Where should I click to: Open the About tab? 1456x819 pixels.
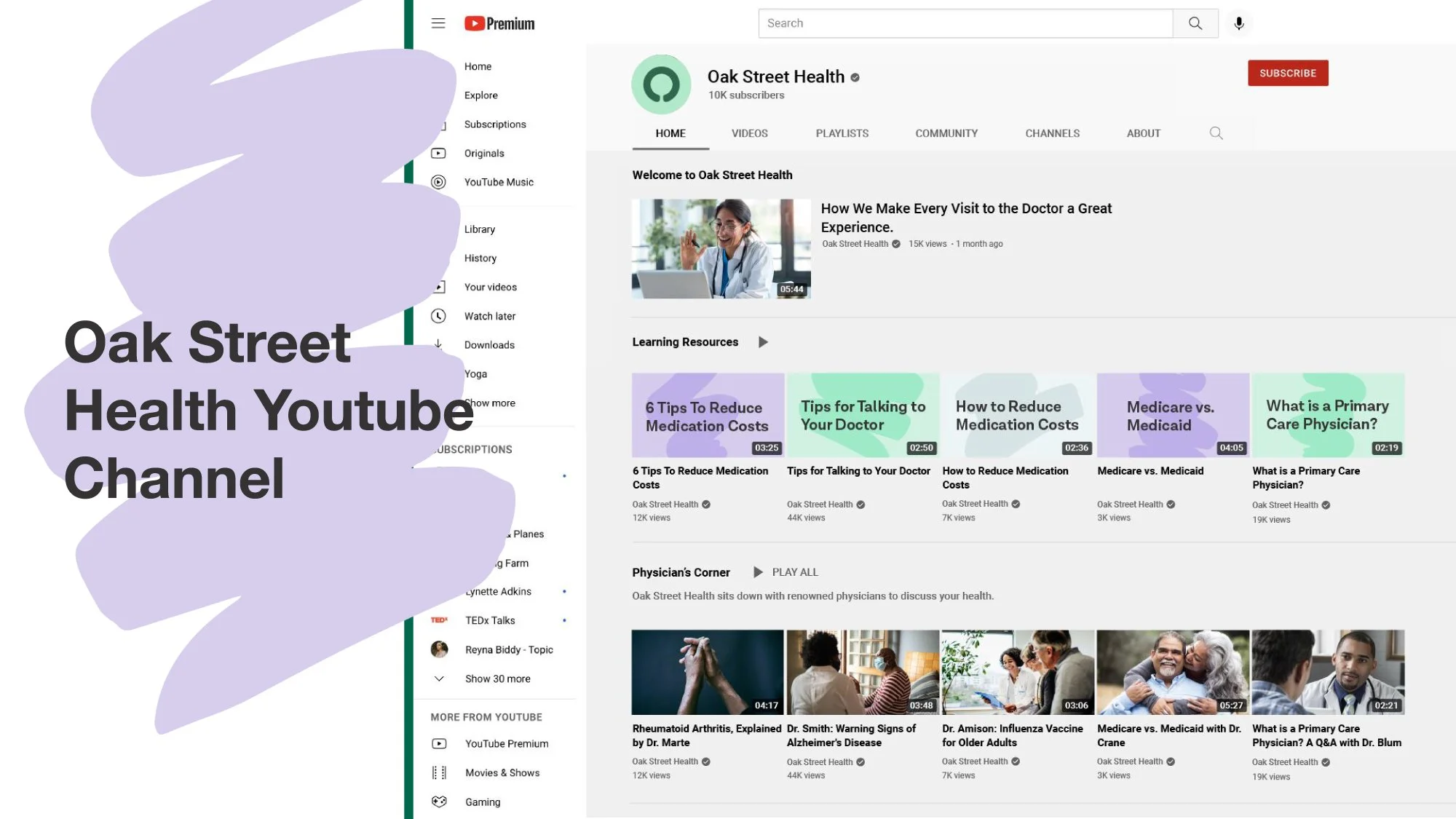click(x=1143, y=133)
